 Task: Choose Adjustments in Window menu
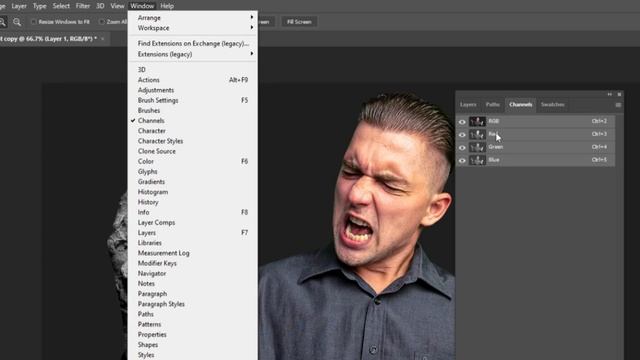pos(193,90)
